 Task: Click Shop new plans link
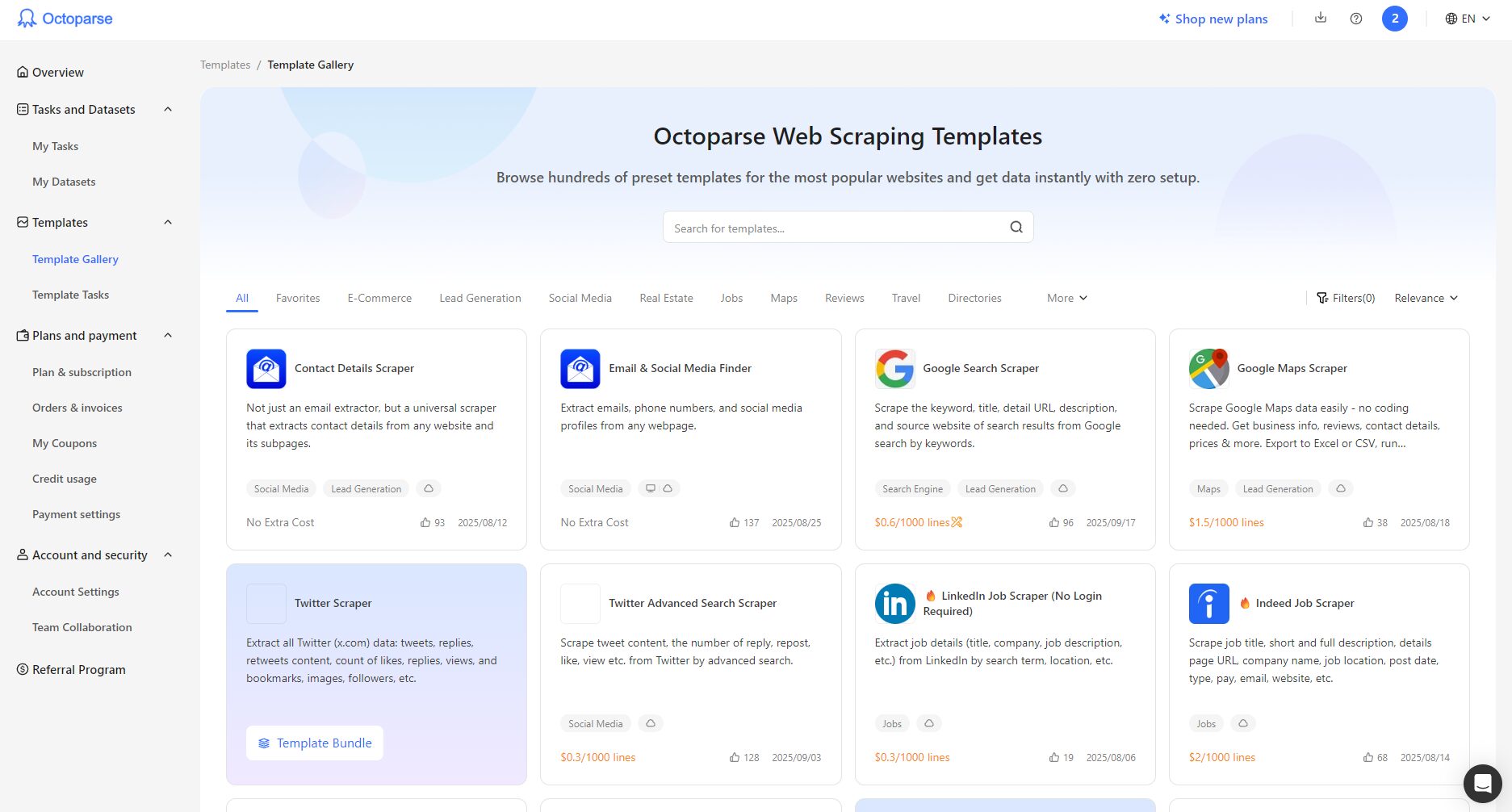pyautogui.click(x=1213, y=19)
